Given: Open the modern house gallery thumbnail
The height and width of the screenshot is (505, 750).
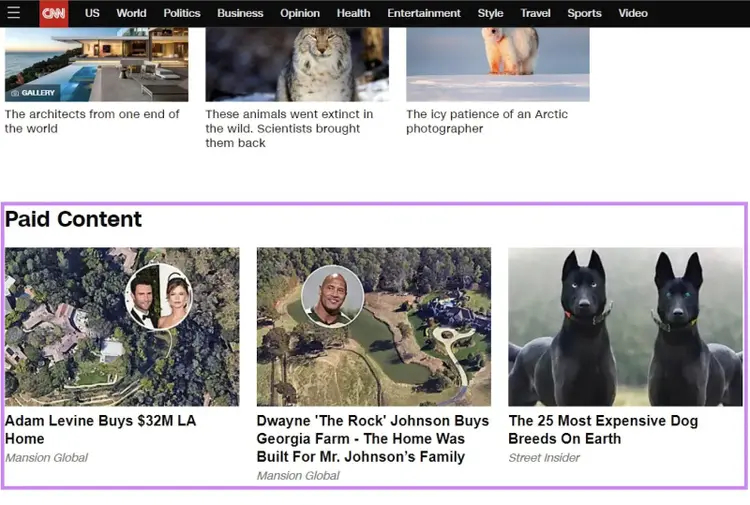Looking at the screenshot, I should (x=97, y=64).
